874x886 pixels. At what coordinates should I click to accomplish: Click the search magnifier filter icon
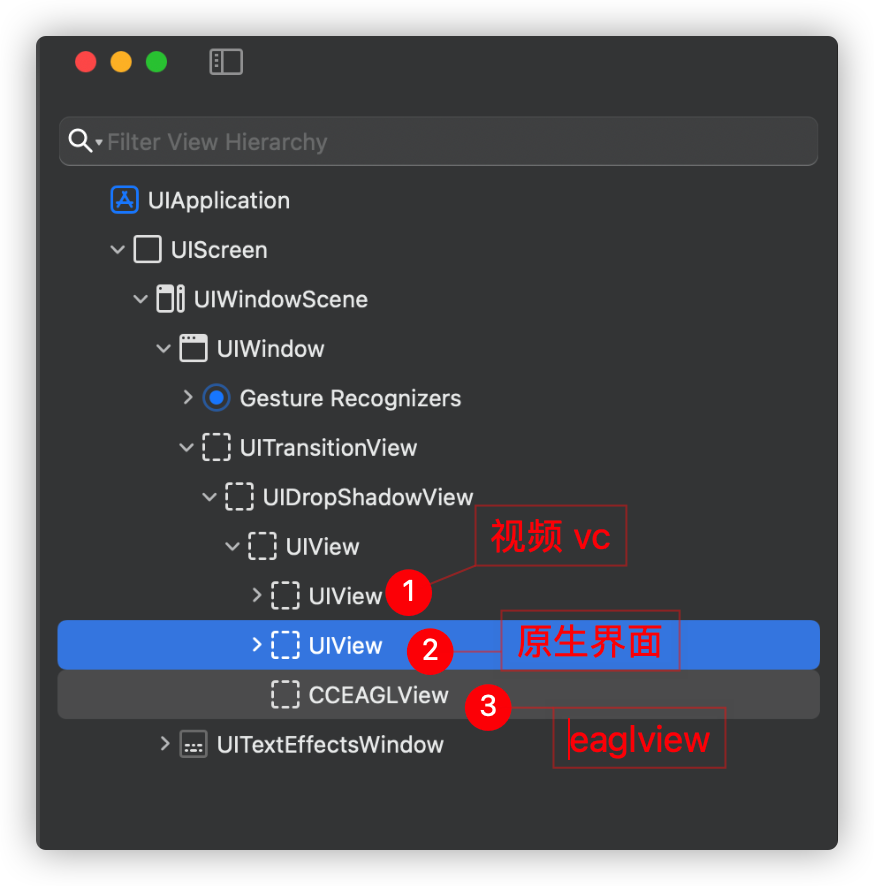[x=80, y=141]
